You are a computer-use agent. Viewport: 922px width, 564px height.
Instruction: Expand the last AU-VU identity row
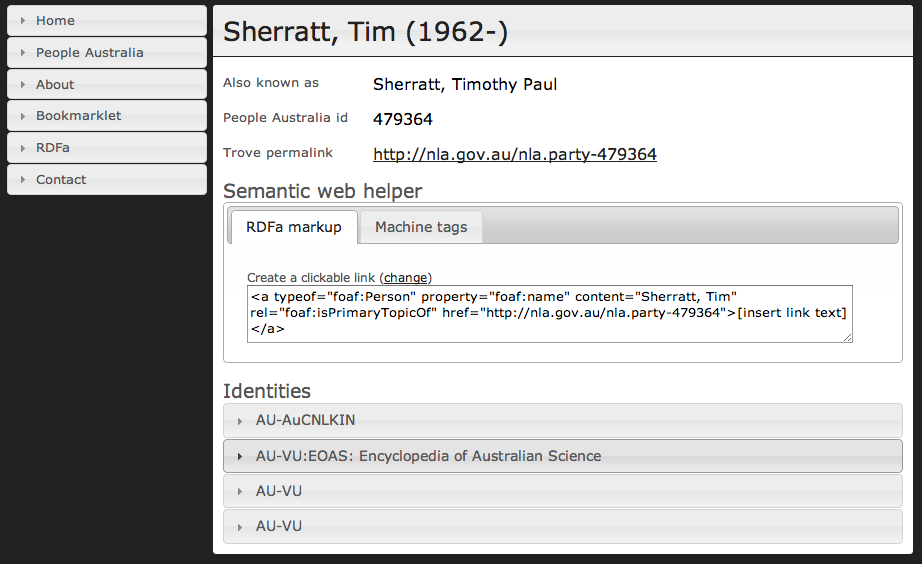click(563, 526)
